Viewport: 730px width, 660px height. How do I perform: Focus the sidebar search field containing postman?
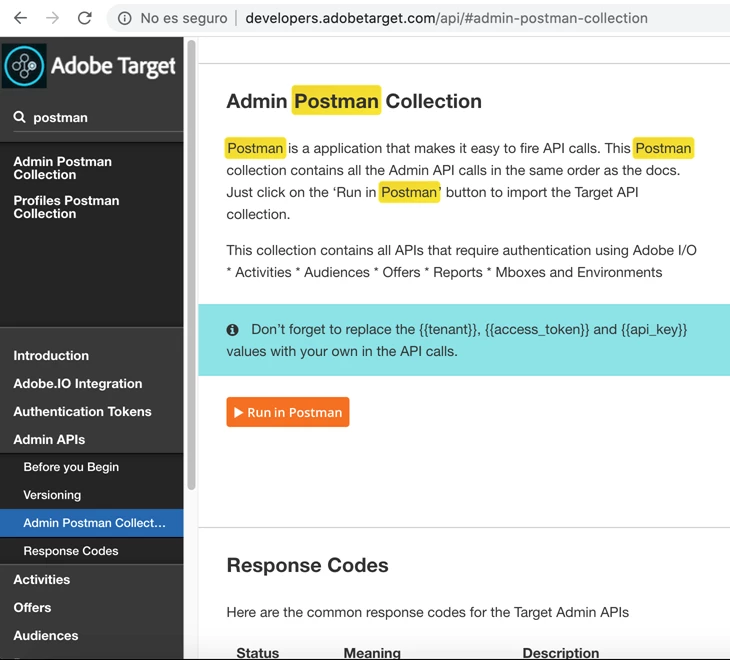click(98, 117)
